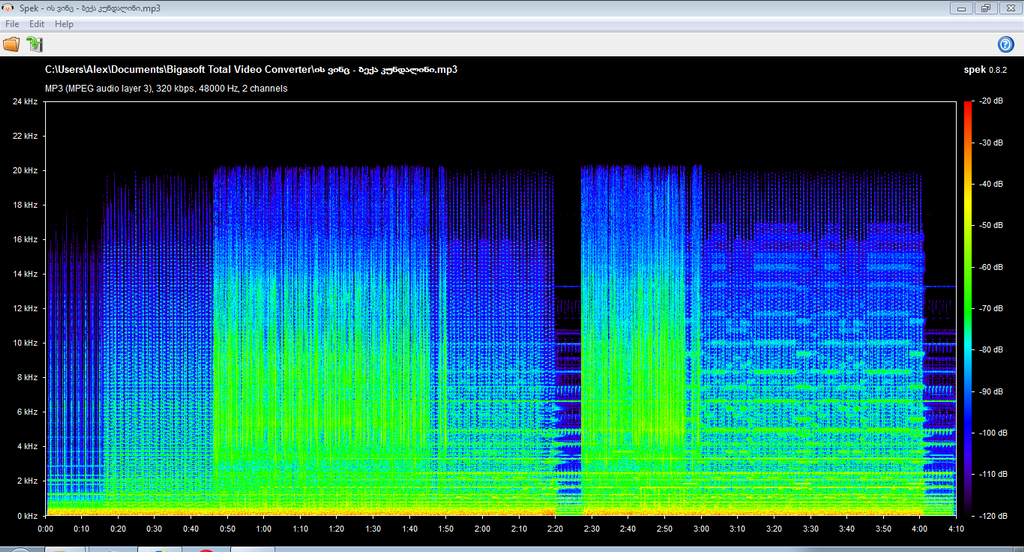Viewport: 1024px width, 552px height.
Task: Click the file path text above spectrogram
Action: (251, 69)
